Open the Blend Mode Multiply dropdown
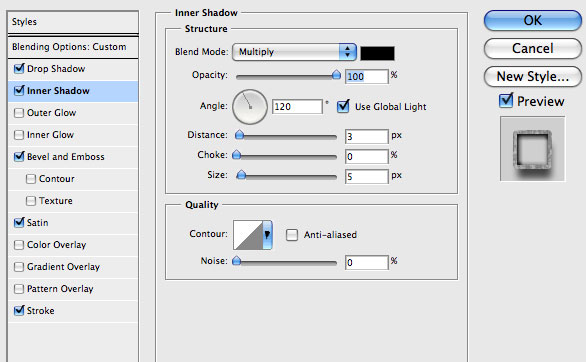This screenshot has height=362, width=586. pyautogui.click(x=294, y=52)
